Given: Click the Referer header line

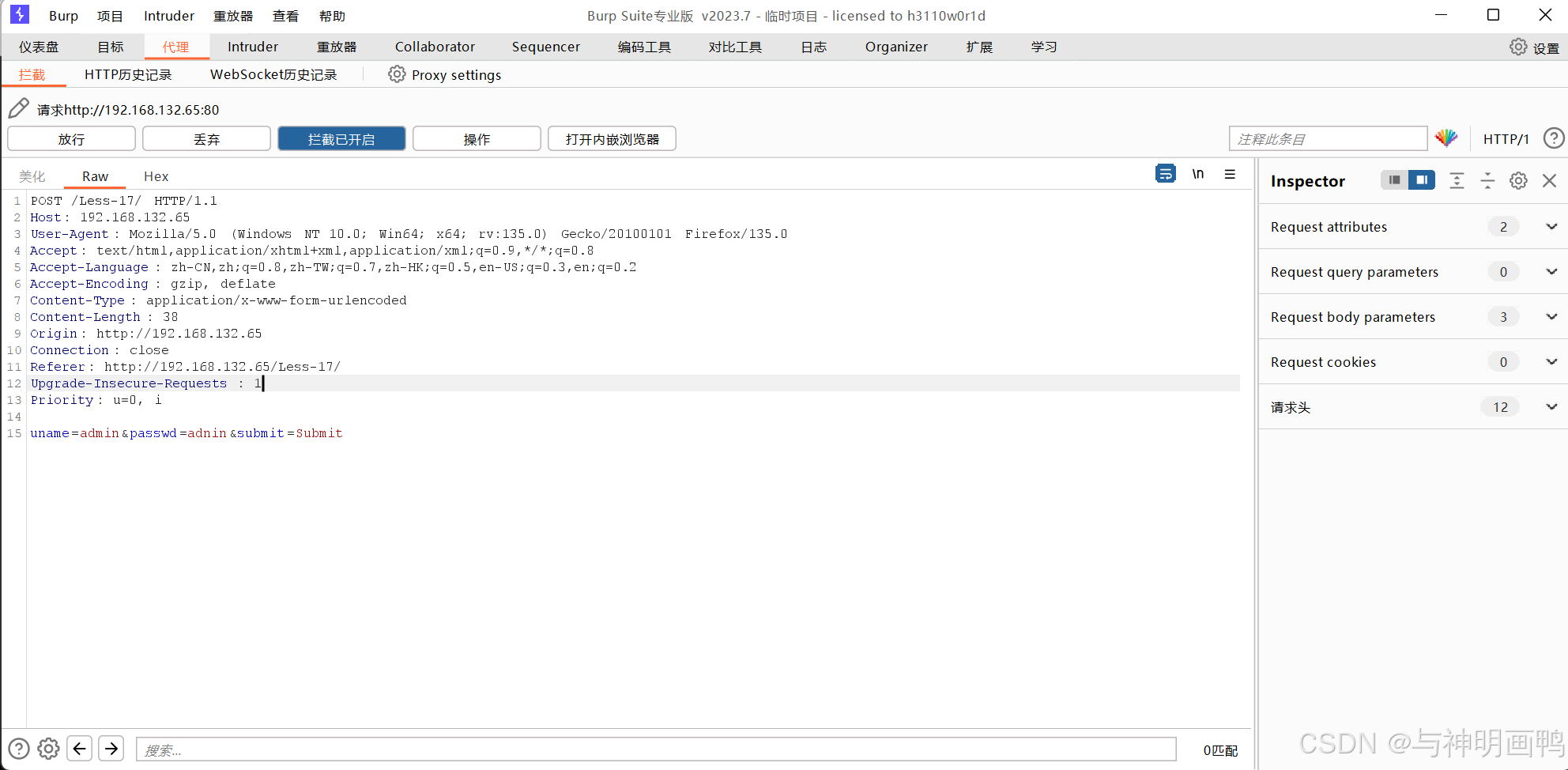Looking at the screenshot, I should tap(186, 367).
